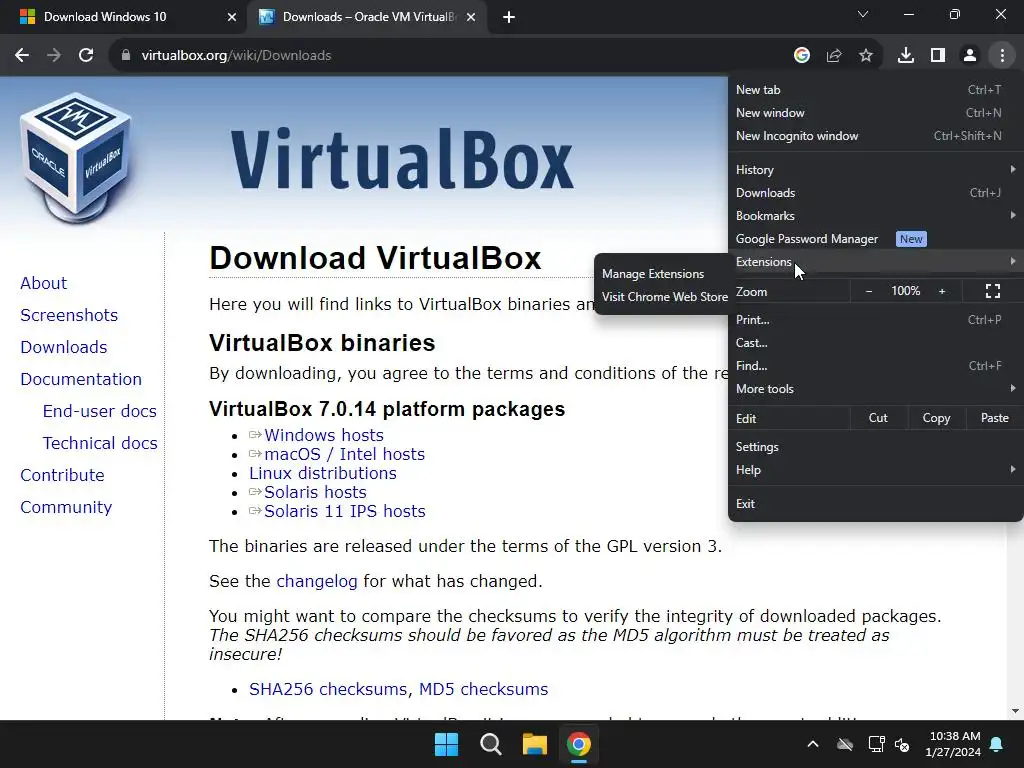
Task: Switch to the Download Windows 10 tab
Action: (x=124, y=17)
